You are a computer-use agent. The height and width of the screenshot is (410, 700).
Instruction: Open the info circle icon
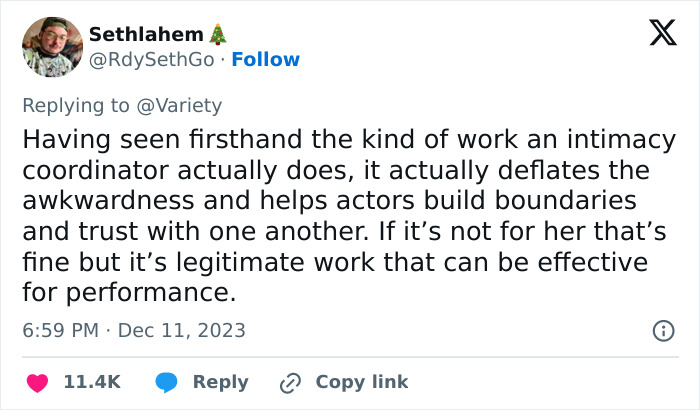(x=662, y=330)
